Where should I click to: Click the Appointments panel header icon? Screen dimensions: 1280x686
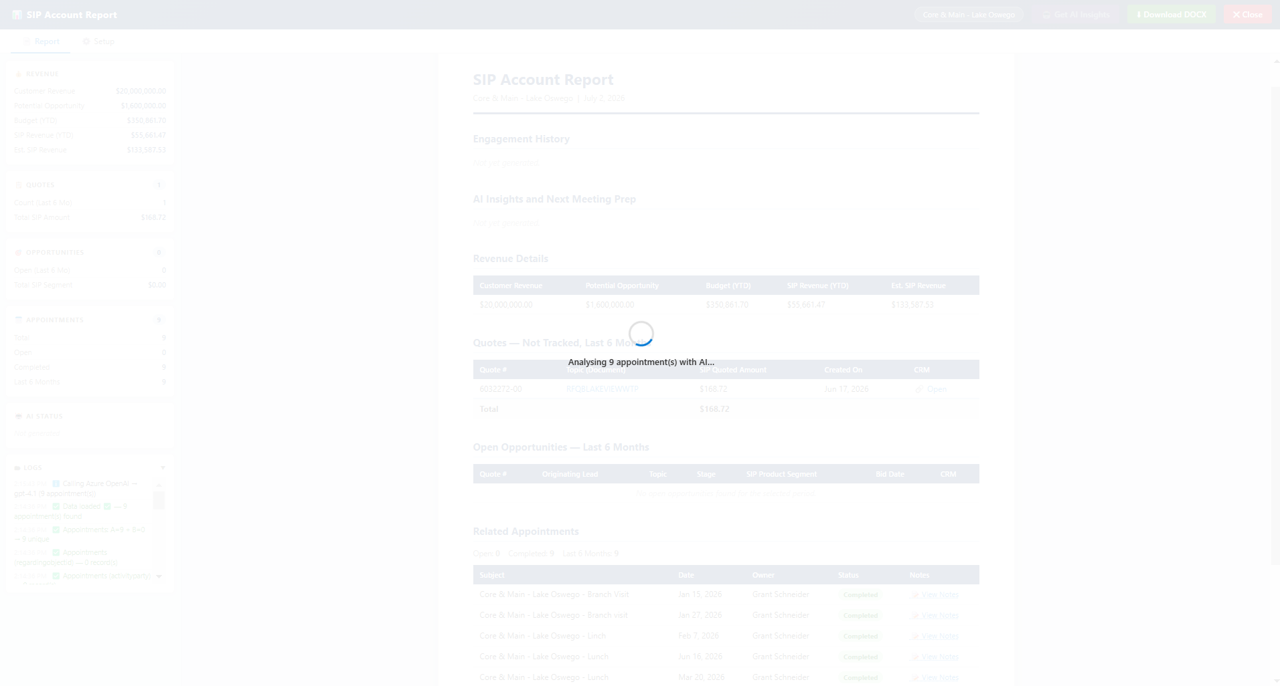(18, 320)
